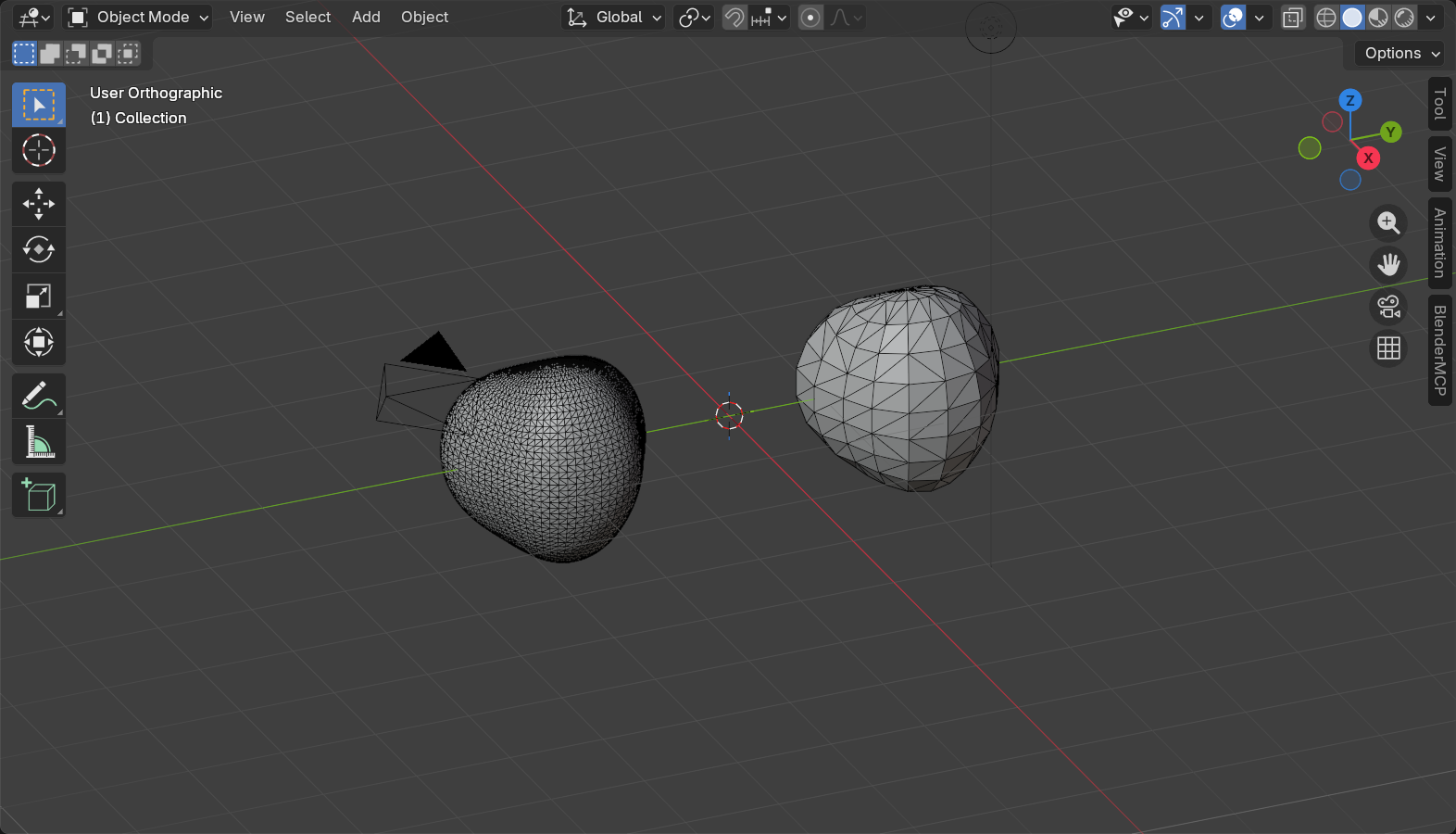
Task: Open the Select menu
Action: [308, 18]
